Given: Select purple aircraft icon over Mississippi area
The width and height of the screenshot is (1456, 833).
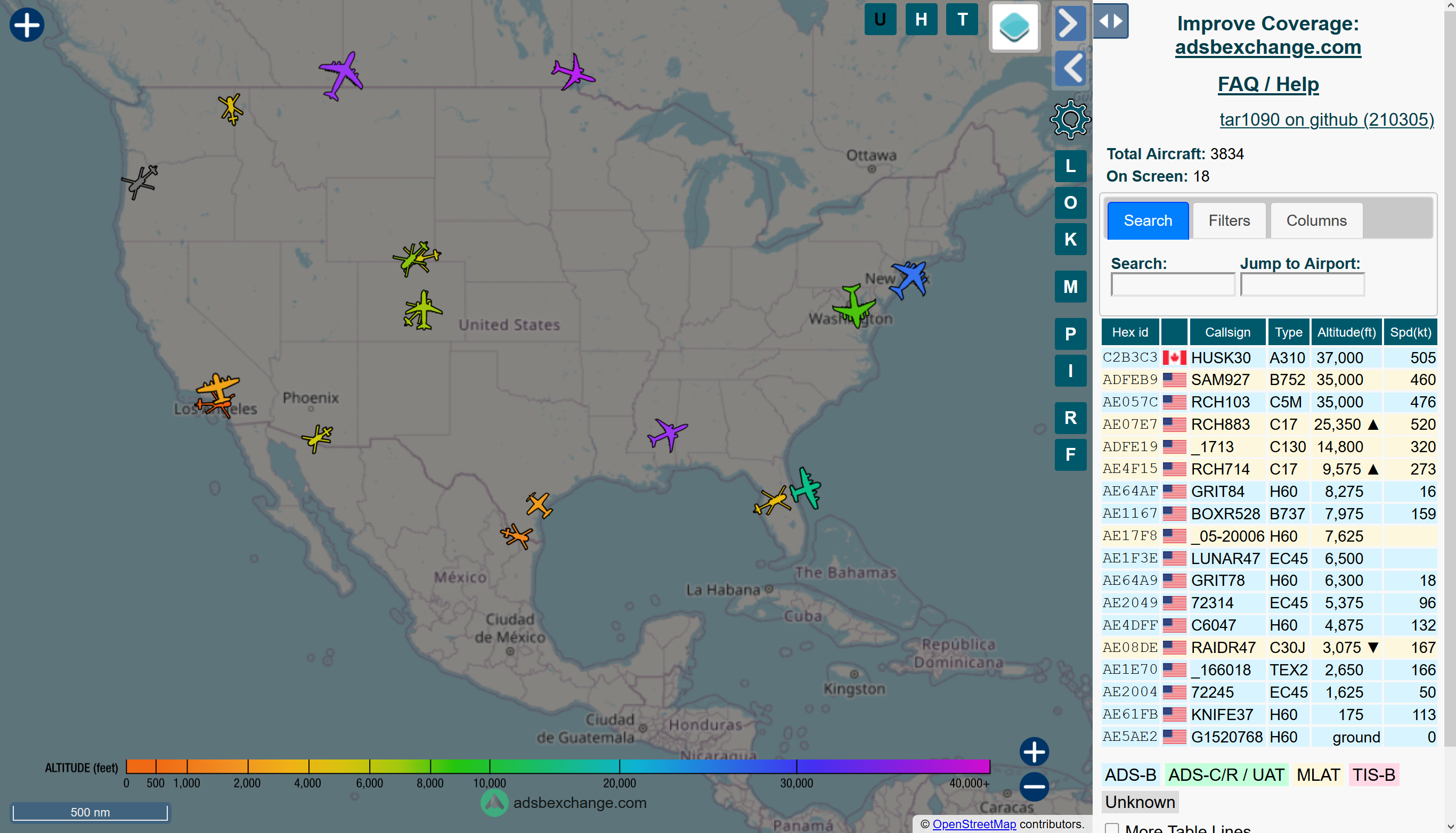Looking at the screenshot, I should coord(667,434).
